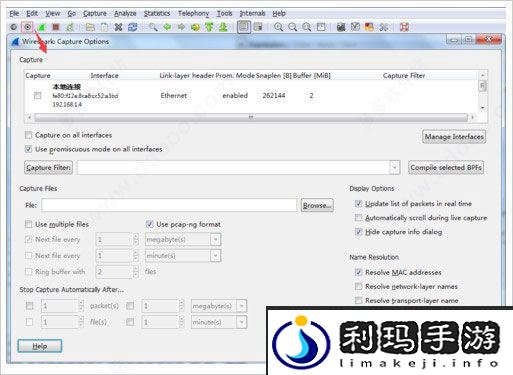Open the Statistics menu
The width and height of the screenshot is (513, 375).
tap(157, 13)
